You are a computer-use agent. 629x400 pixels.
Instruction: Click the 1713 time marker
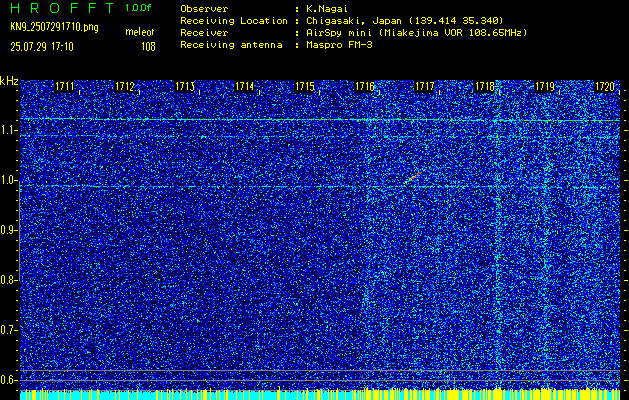tap(185, 86)
